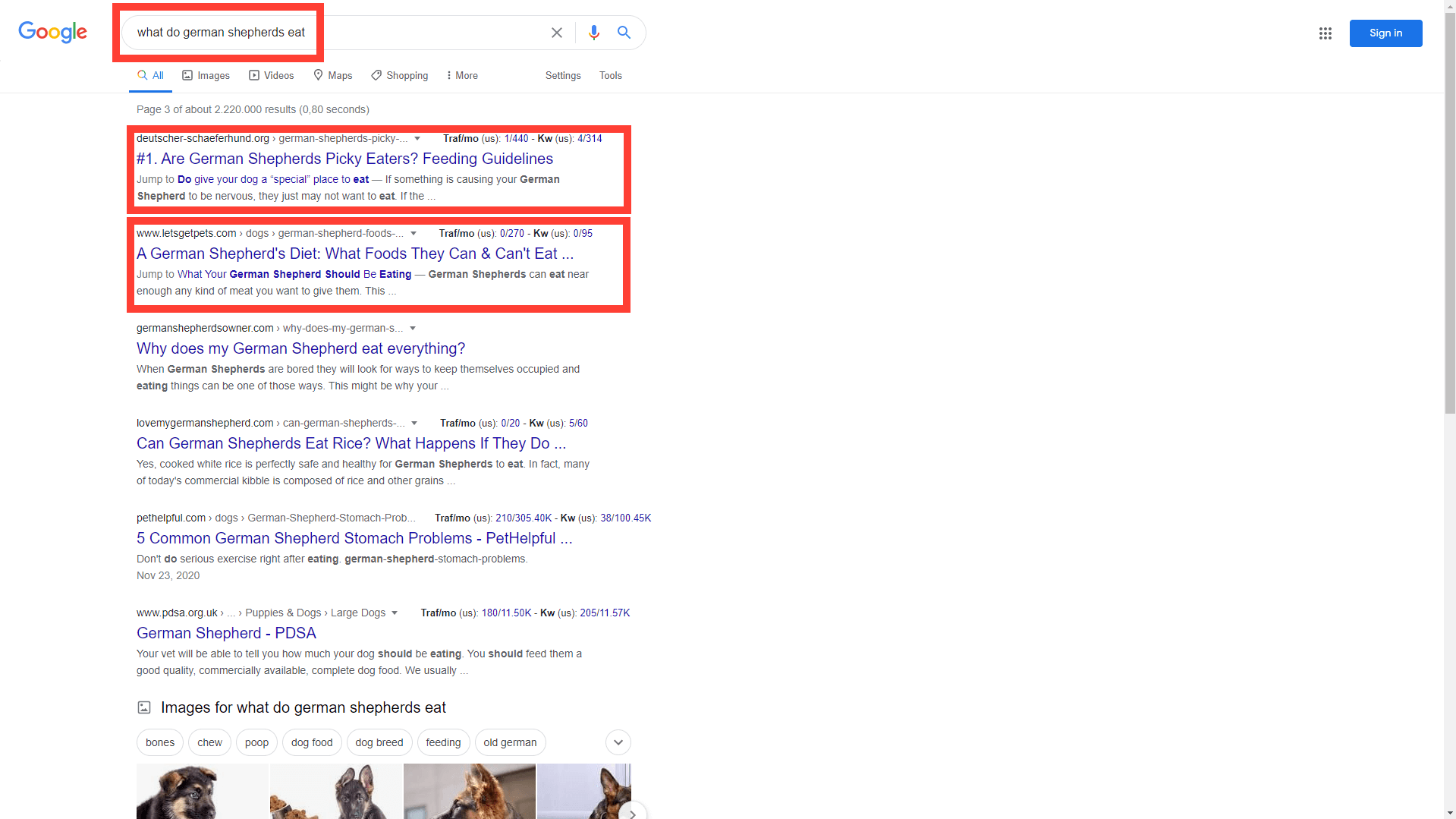Open search Settings
Image resolution: width=1456 pixels, height=819 pixels.
point(563,75)
